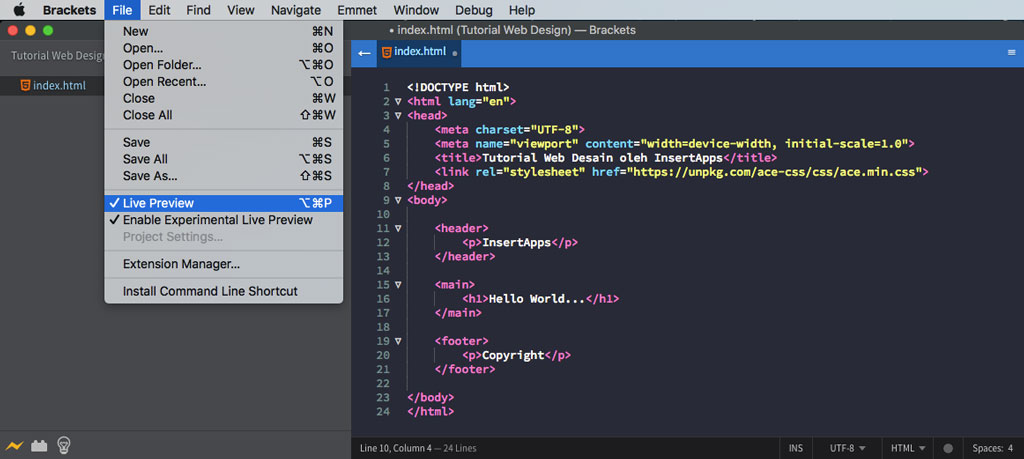Click the 'Copyright' text on line 20

pos(513,355)
